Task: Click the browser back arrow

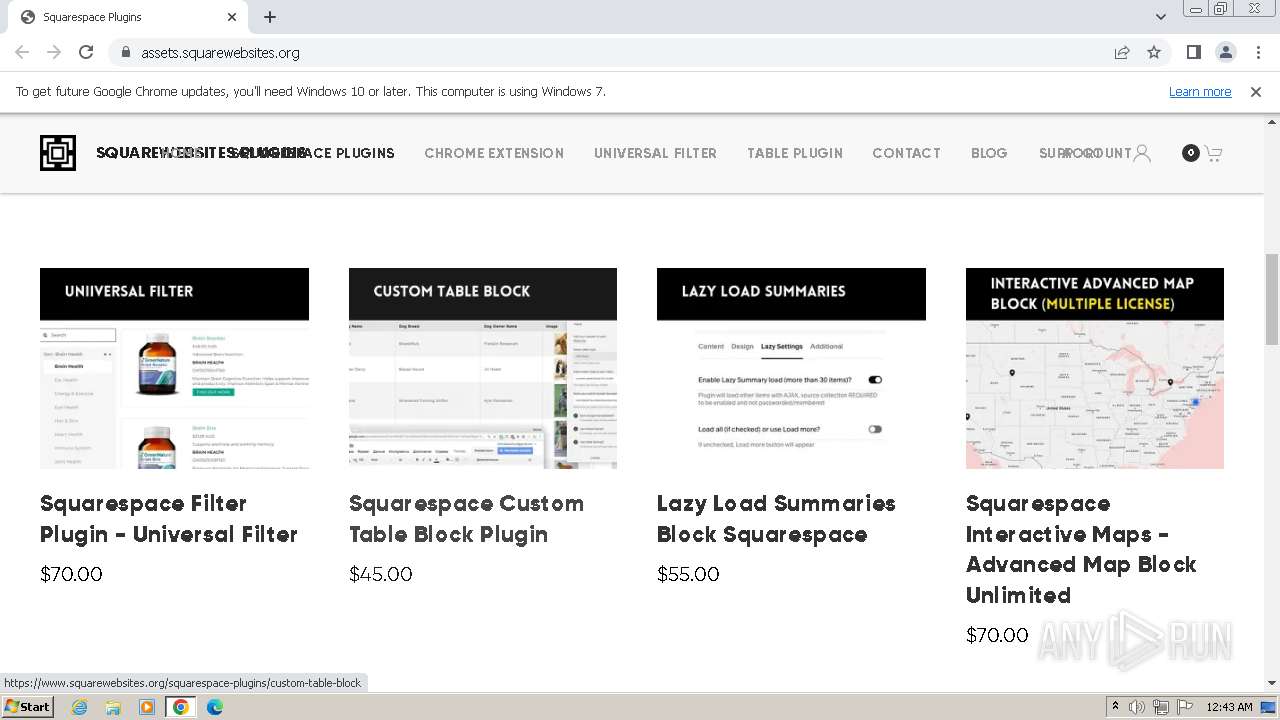Action: tap(22, 52)
